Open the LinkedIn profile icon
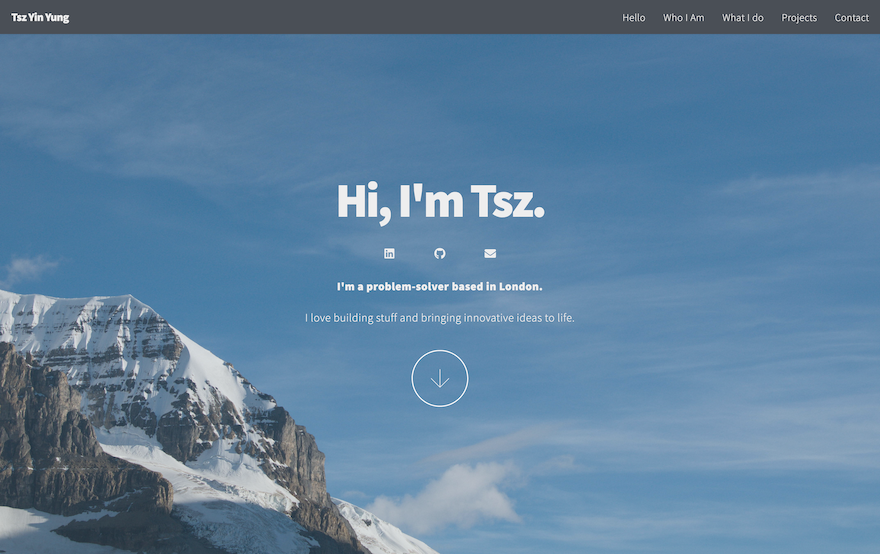 pyautogui.click(x=389, y=254)
